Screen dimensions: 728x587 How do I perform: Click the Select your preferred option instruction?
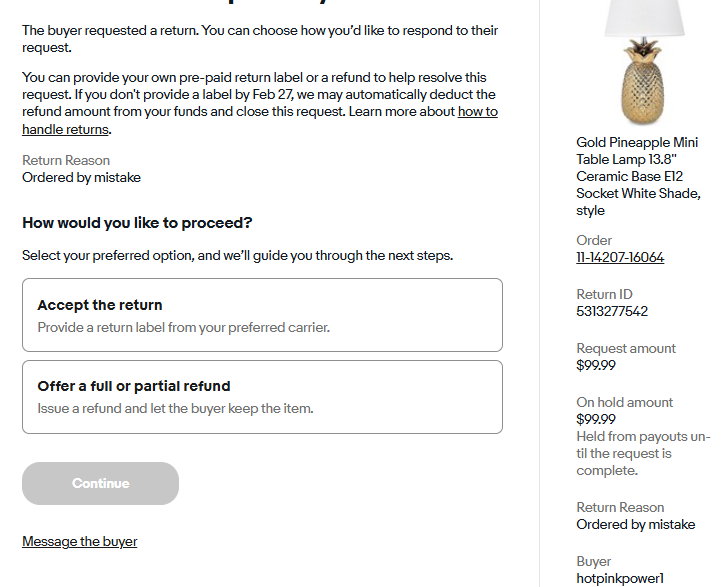pyautogui.click(x=237, y=256)
